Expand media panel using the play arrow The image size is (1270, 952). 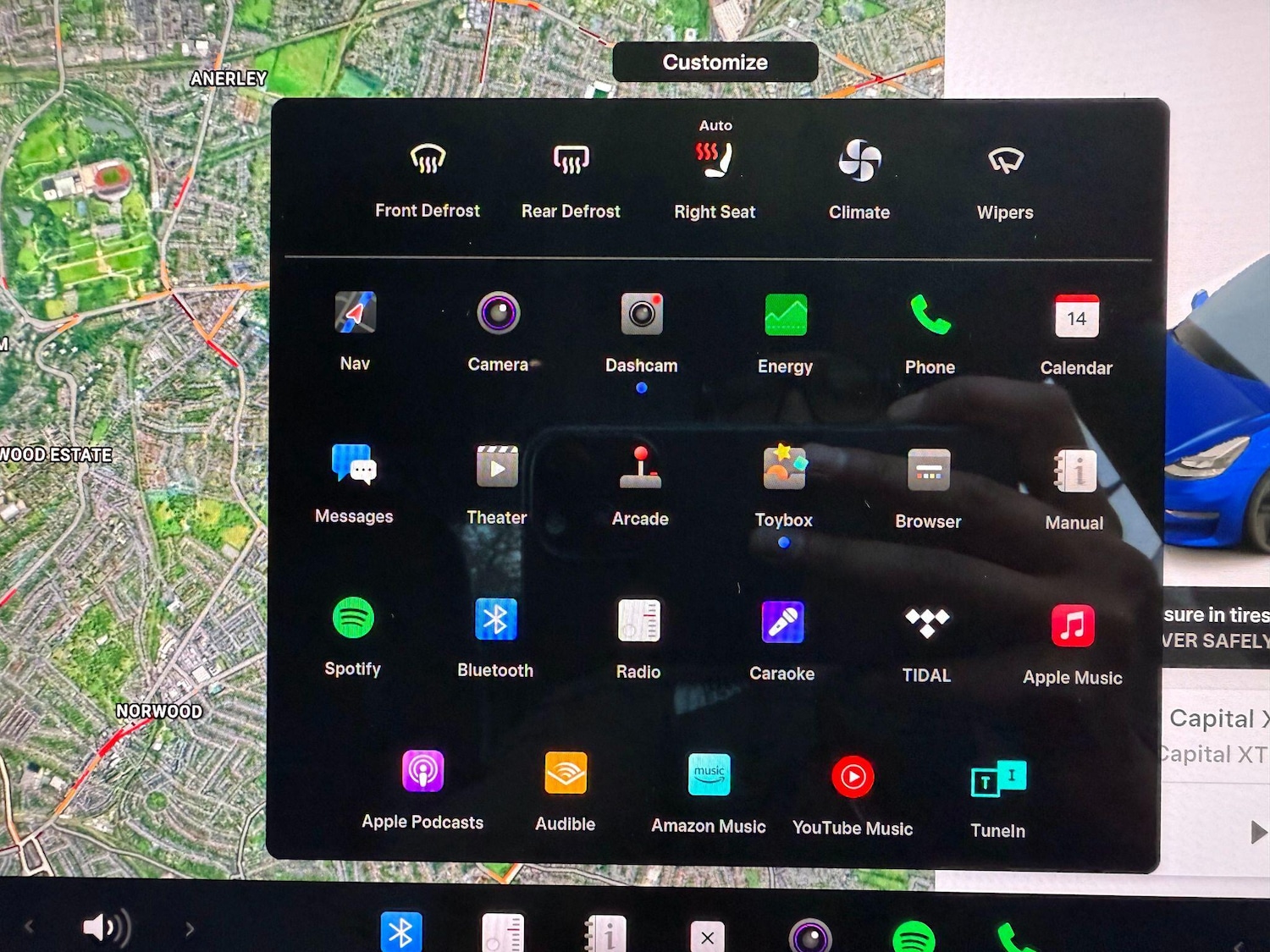[x=1258, y=833]
